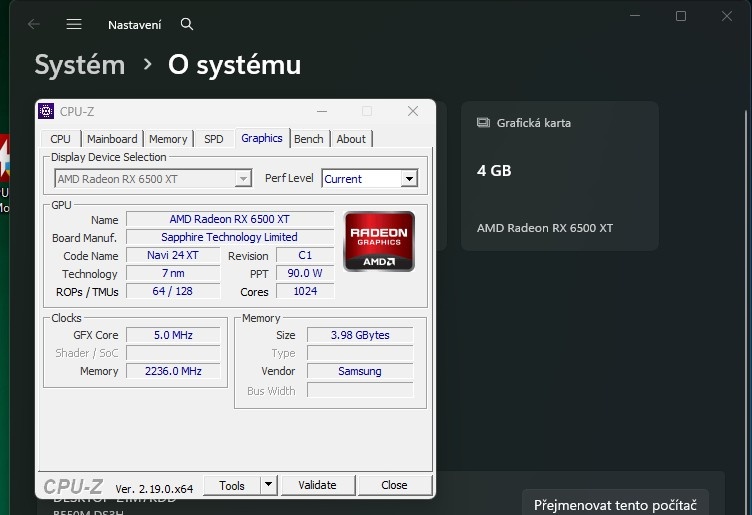
Task: Switch to the CPU tab
Action: [60, 139]
